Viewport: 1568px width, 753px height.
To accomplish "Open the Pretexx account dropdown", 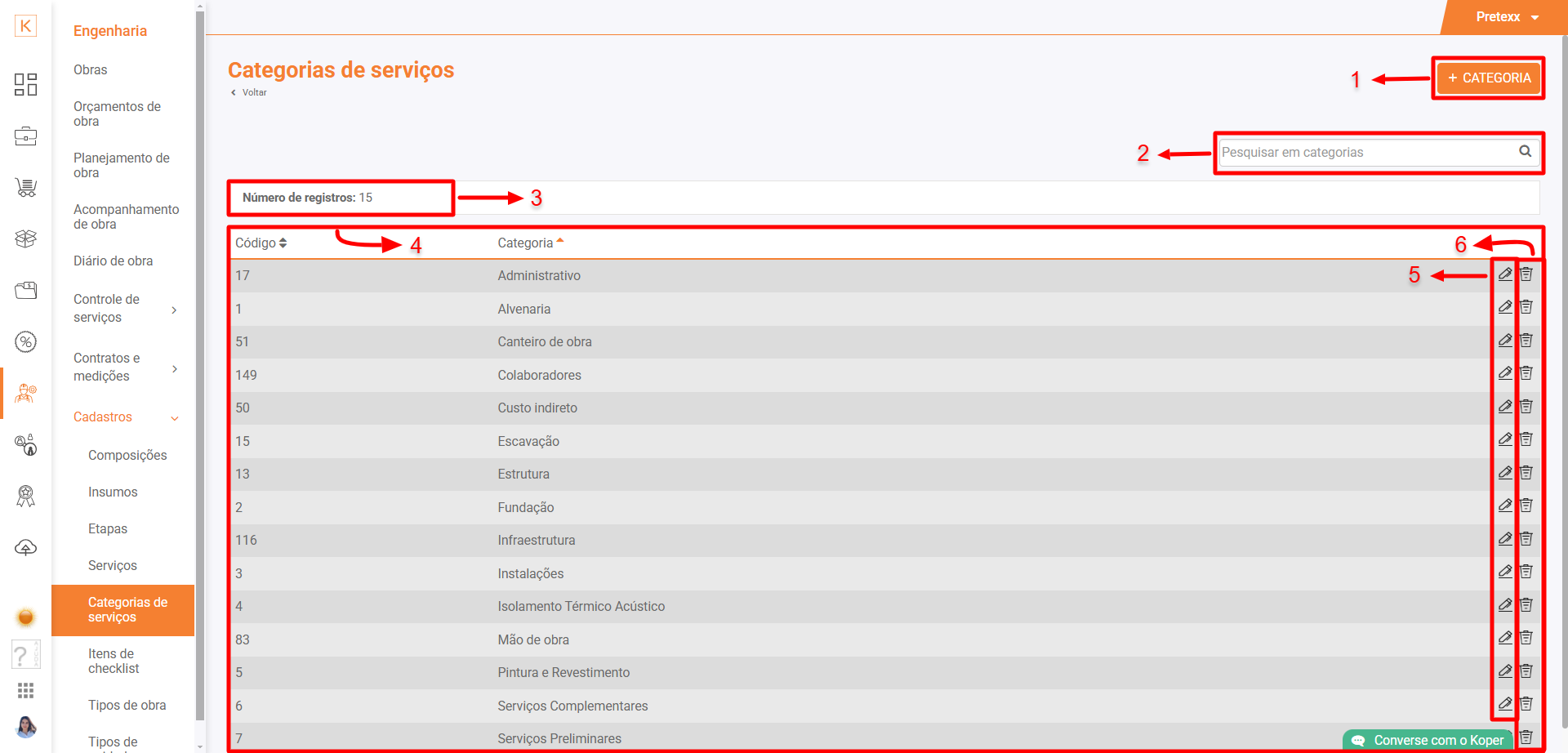I will [x=1506, y=17].
